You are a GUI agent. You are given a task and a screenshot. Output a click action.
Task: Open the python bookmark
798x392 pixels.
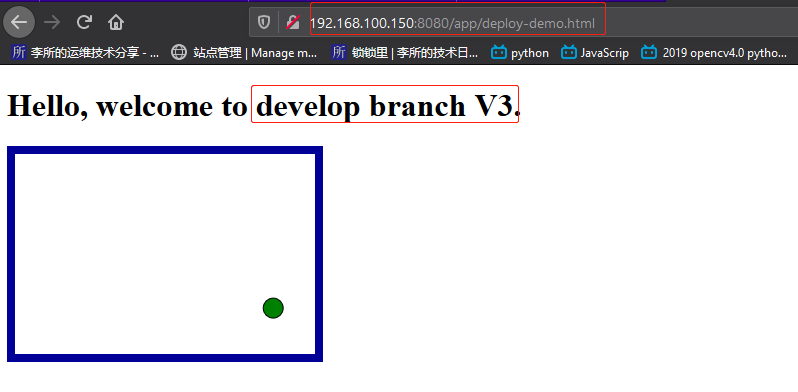tap(520, 52)
